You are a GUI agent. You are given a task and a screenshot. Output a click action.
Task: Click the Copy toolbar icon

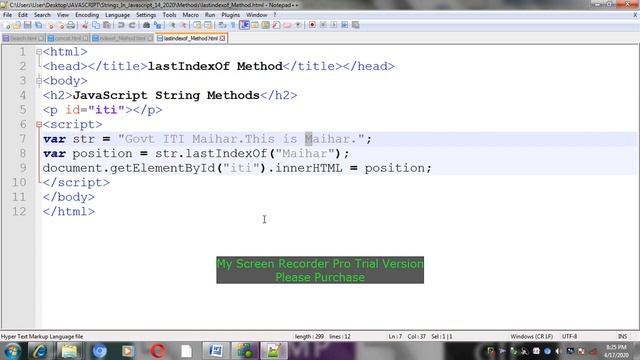click(96, 25)
